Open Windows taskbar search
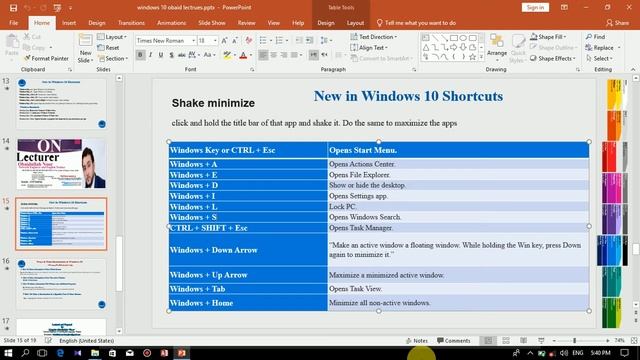 (x=25, y=353)
